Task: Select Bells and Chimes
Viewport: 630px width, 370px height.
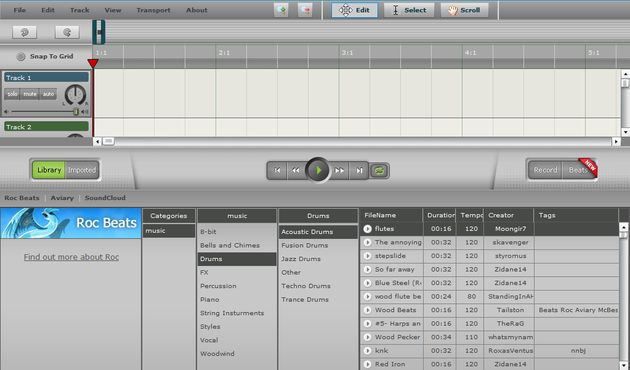Action: pyautogui.click(x=237, y=245)
